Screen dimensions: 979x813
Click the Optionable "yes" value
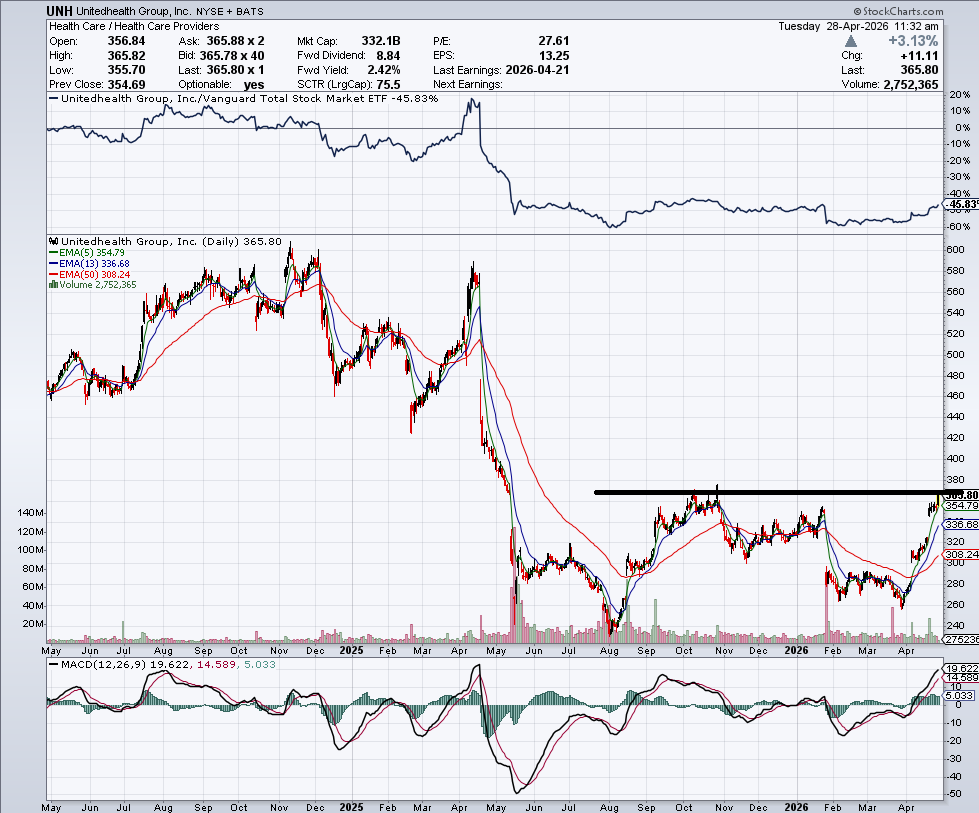tap(253, 85)
